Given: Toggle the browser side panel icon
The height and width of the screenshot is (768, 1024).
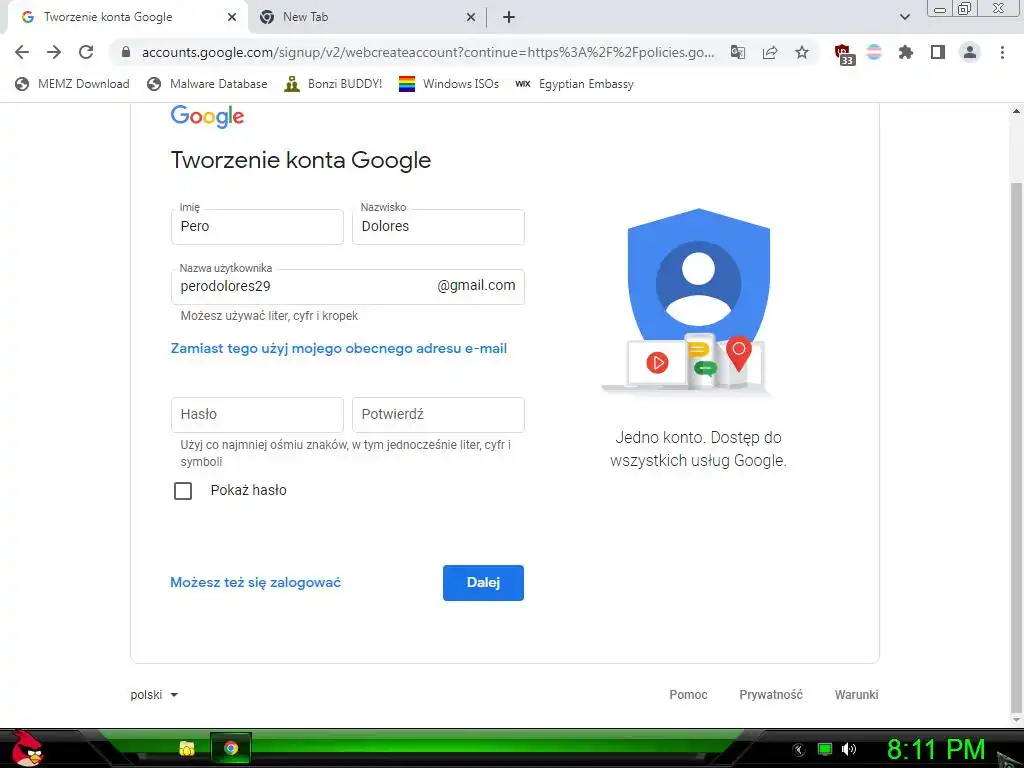Looking at the screenshot, I should click(x=938, y=52).
